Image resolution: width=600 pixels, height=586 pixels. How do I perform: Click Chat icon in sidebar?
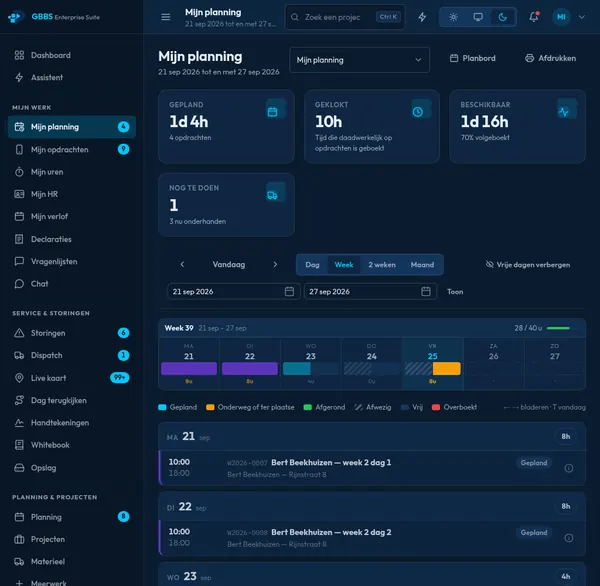point(19,284)
